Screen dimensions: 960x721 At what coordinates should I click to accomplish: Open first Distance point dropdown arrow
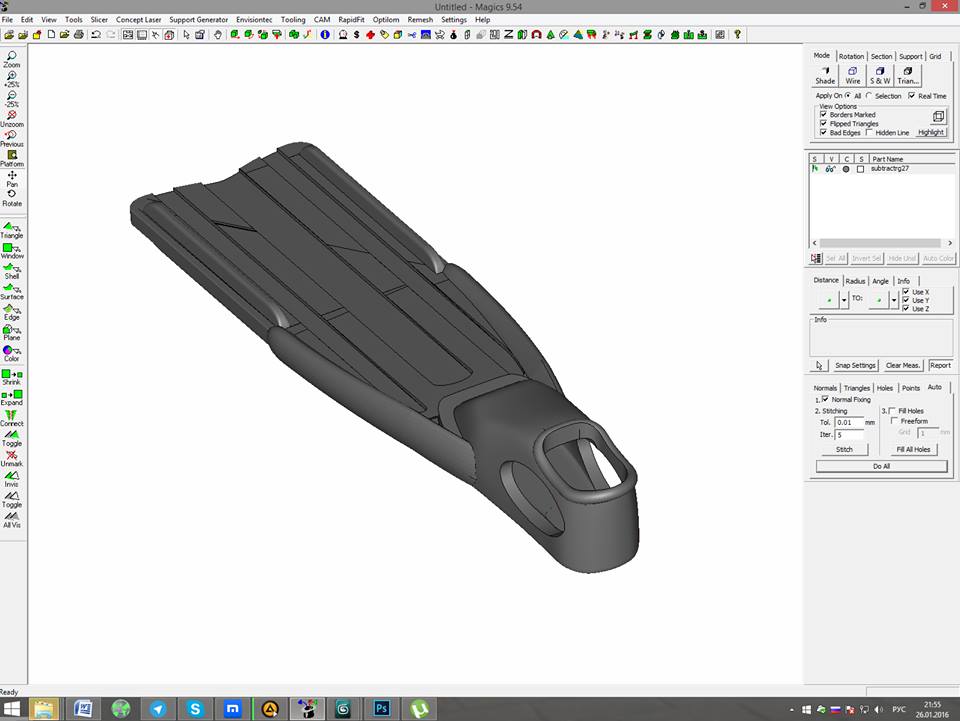844,300
